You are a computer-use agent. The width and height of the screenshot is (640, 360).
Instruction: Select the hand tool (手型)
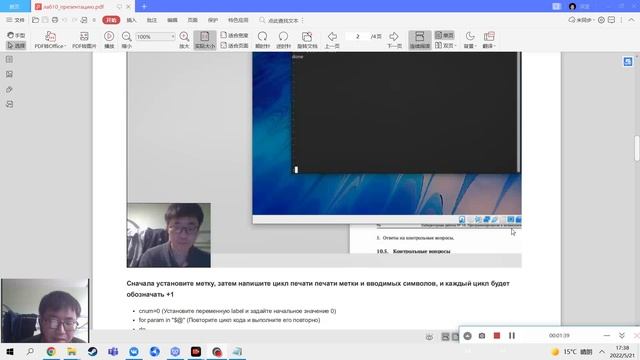click(16, 35)
